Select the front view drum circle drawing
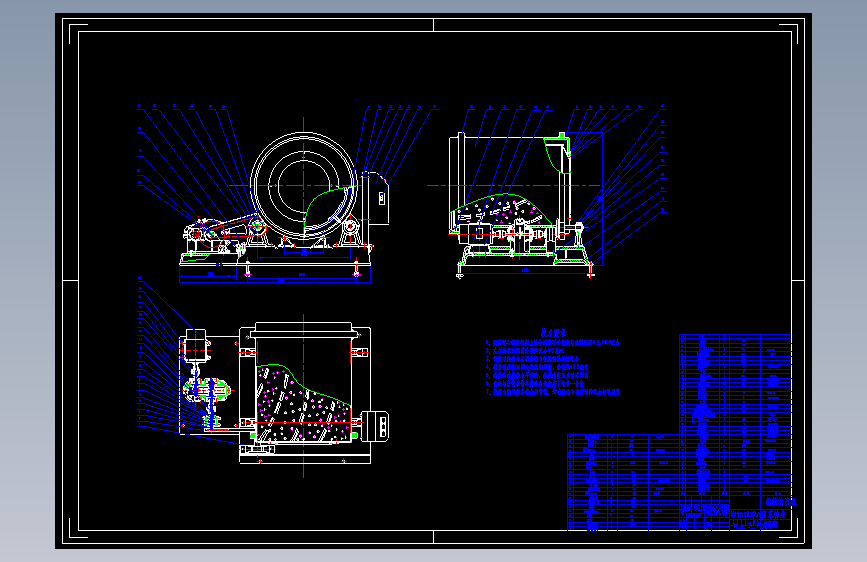Viewport: 867px width, 562px height. coord(304,186)
